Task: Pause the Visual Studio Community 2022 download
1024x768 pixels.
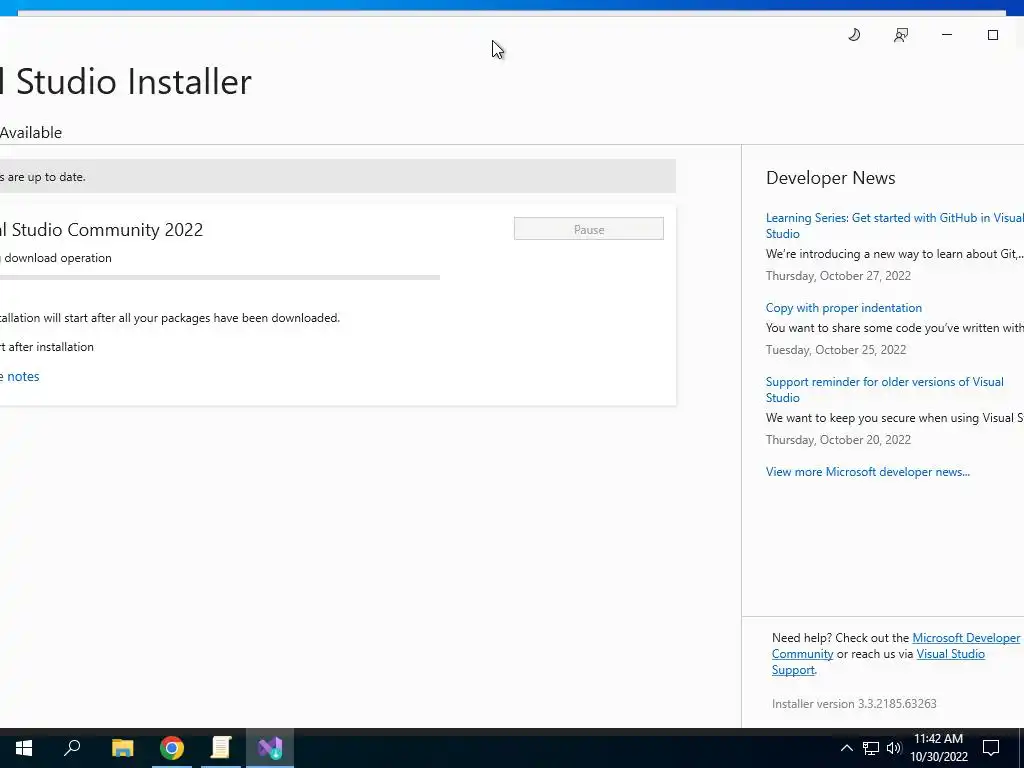Action: (588, 229)
